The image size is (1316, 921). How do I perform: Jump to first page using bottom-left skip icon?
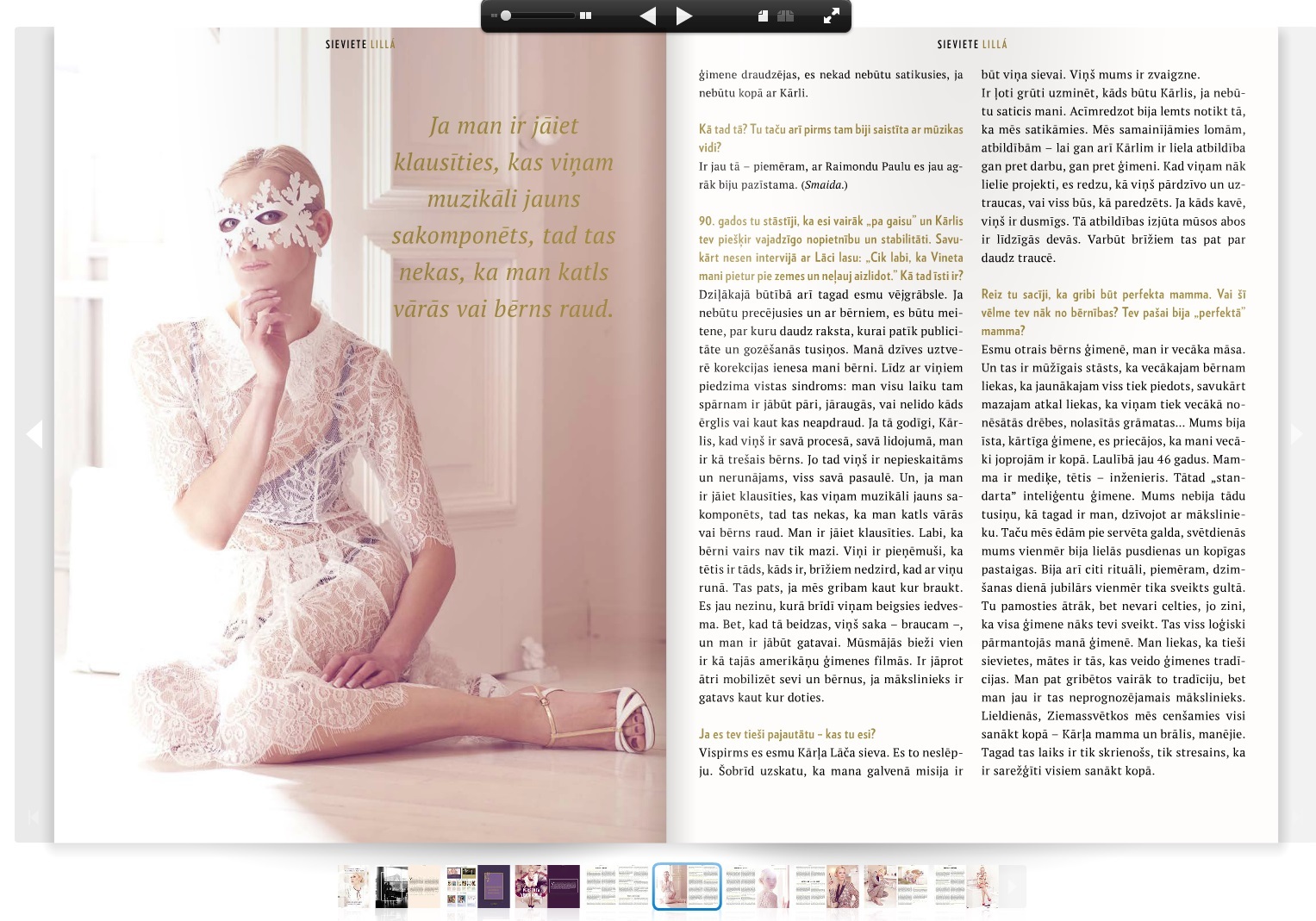34,817
